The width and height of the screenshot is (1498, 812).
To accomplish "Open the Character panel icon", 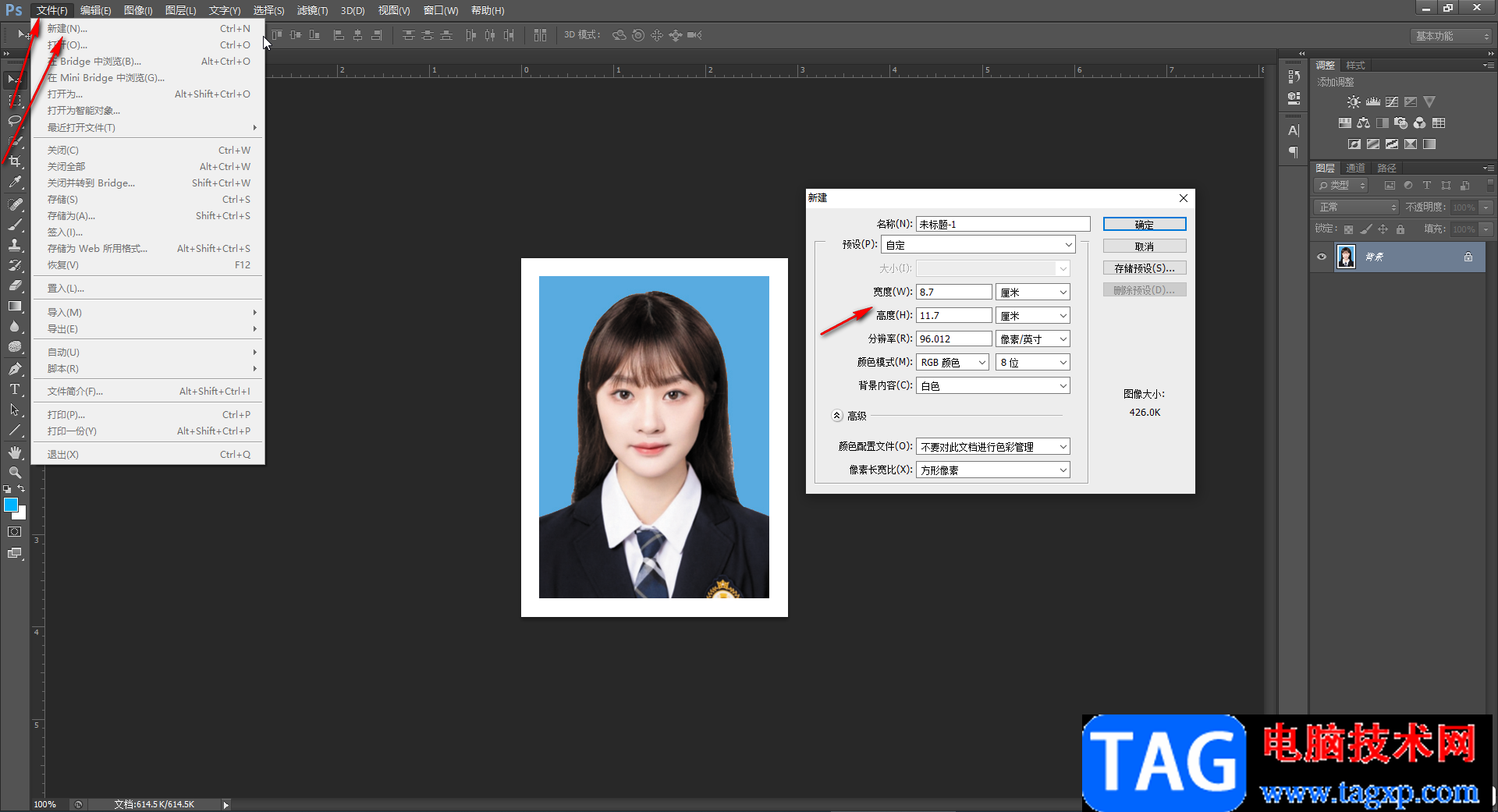I will [1294, 131].
